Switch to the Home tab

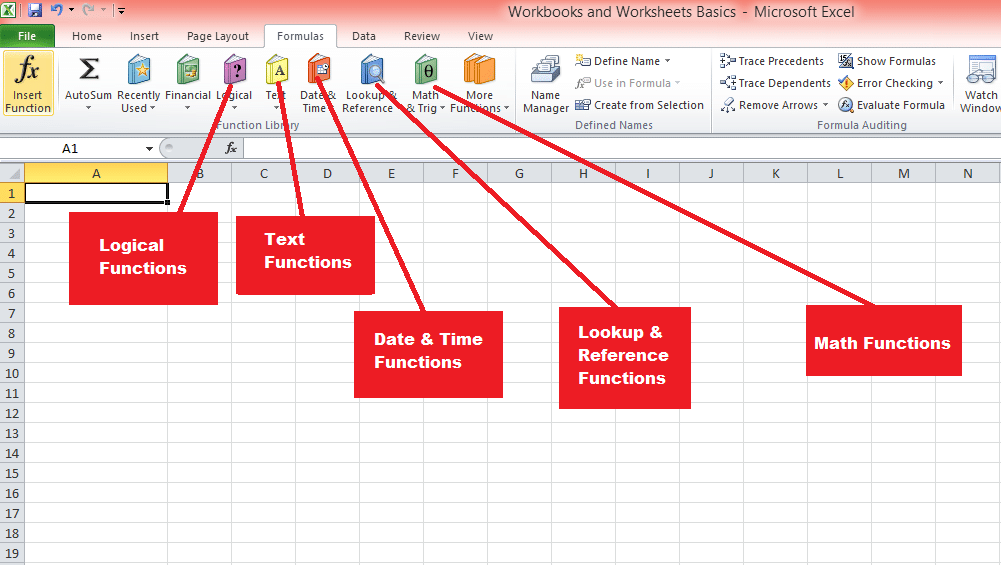tap(87, 36)
